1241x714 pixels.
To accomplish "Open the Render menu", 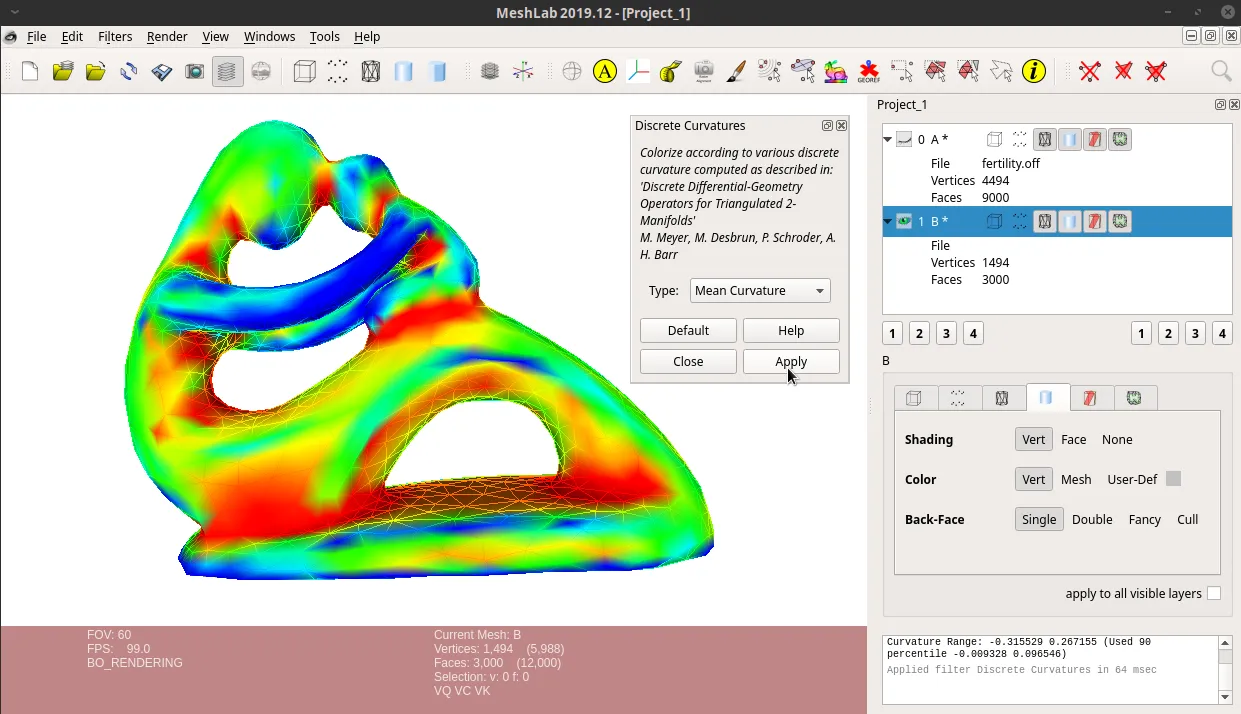I will [167, 36].
